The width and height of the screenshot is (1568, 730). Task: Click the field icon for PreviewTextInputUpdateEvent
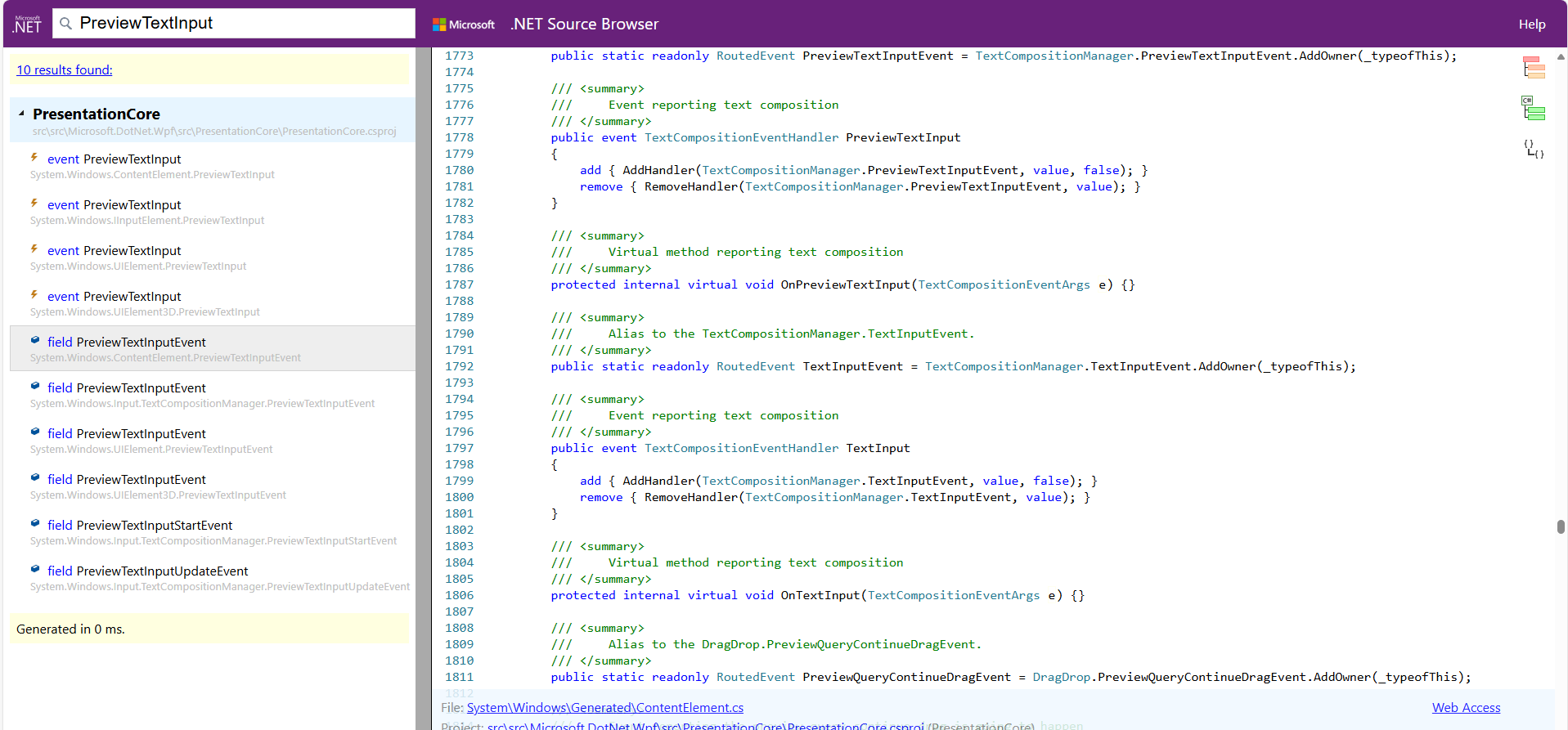point(35,569)
